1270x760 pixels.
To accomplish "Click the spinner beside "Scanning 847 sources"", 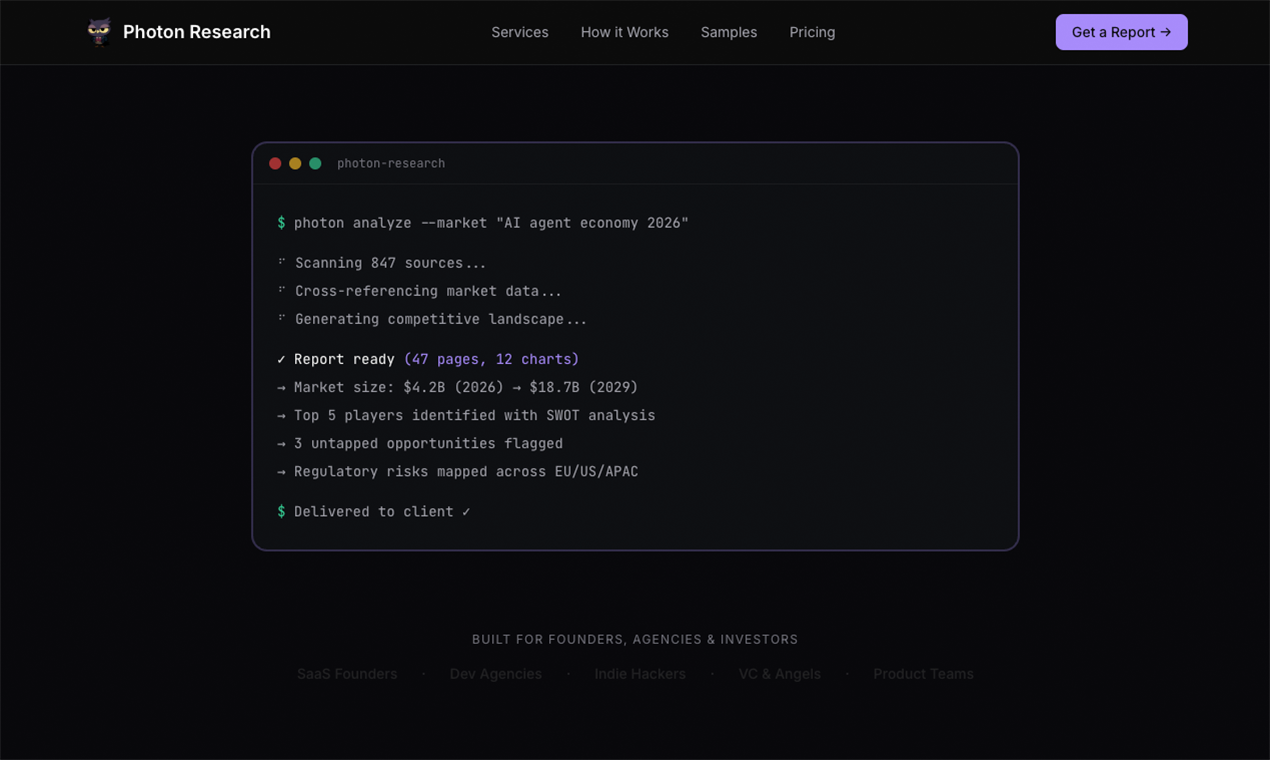I will [281, 262].
